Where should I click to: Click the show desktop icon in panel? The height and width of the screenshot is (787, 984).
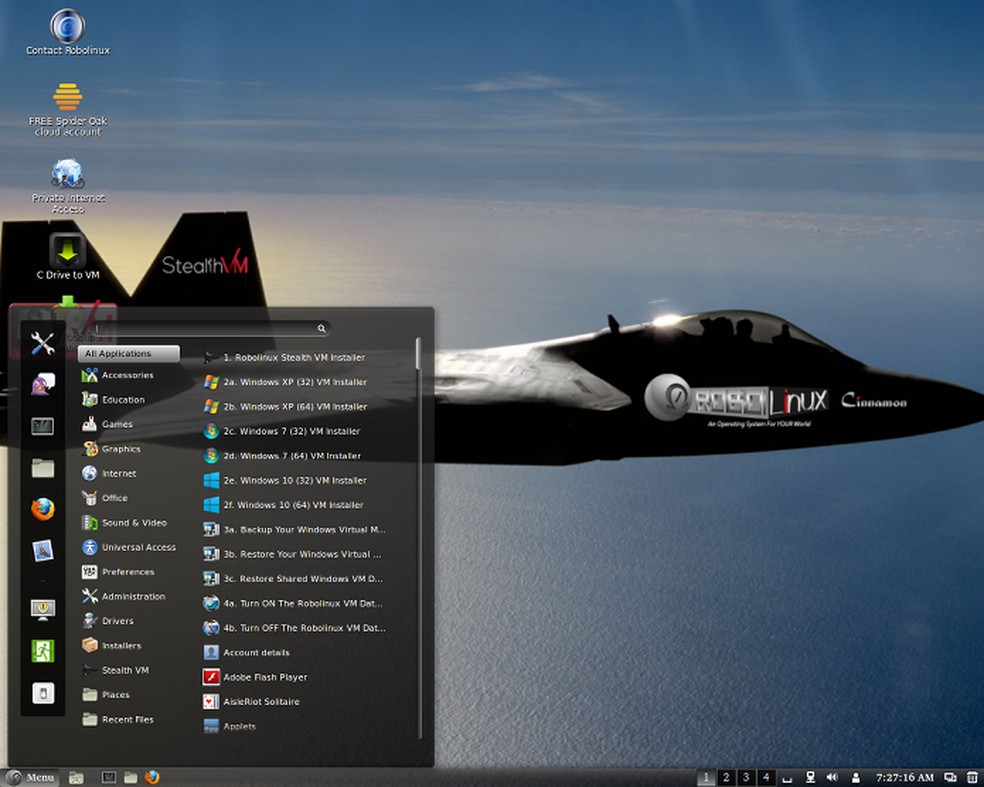(x=76, y=778)
